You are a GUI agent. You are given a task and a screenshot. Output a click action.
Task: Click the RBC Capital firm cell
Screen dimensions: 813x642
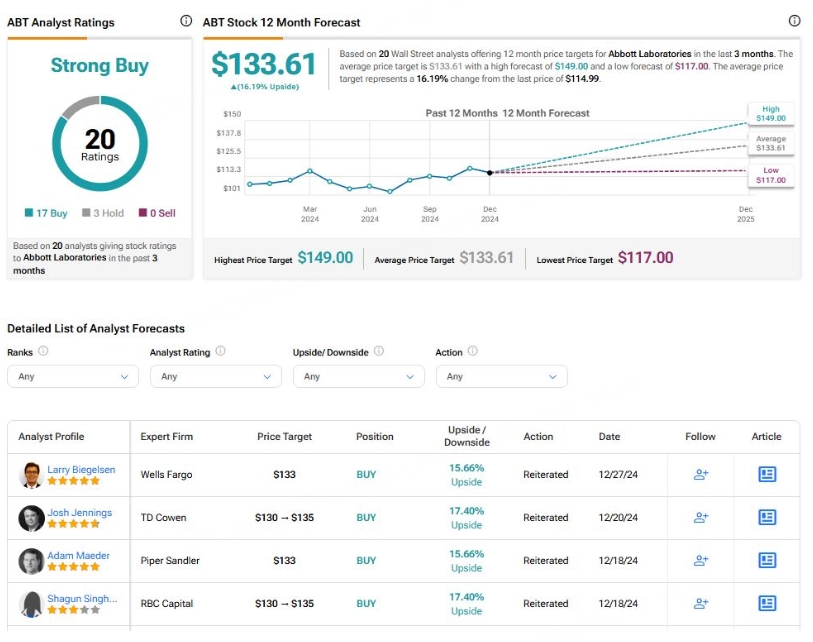(x=166, y=604)
